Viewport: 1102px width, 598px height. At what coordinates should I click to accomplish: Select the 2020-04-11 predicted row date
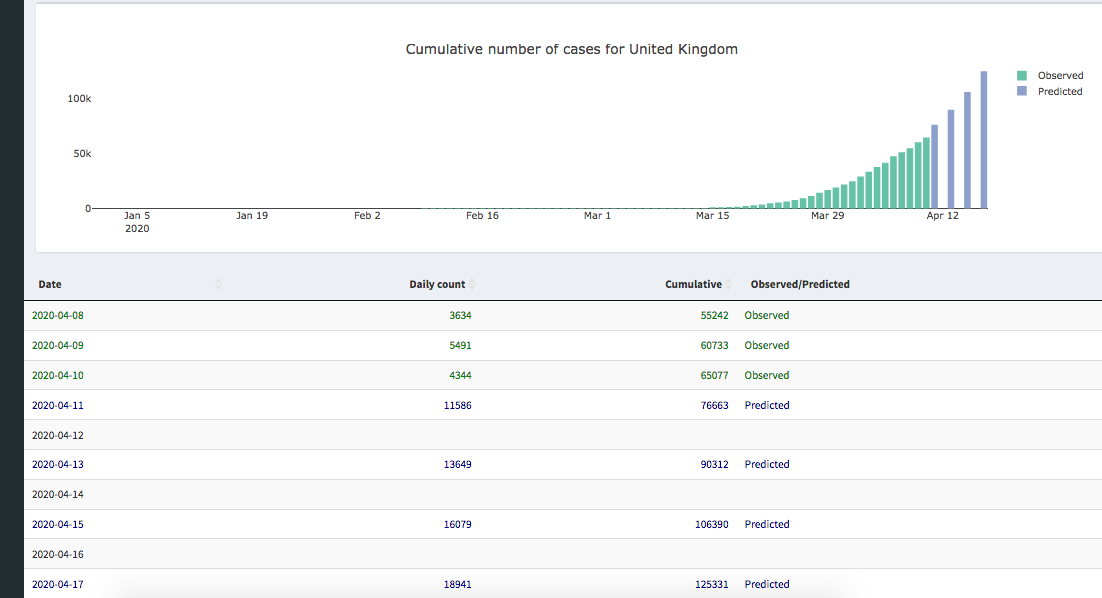pos(58,405)
